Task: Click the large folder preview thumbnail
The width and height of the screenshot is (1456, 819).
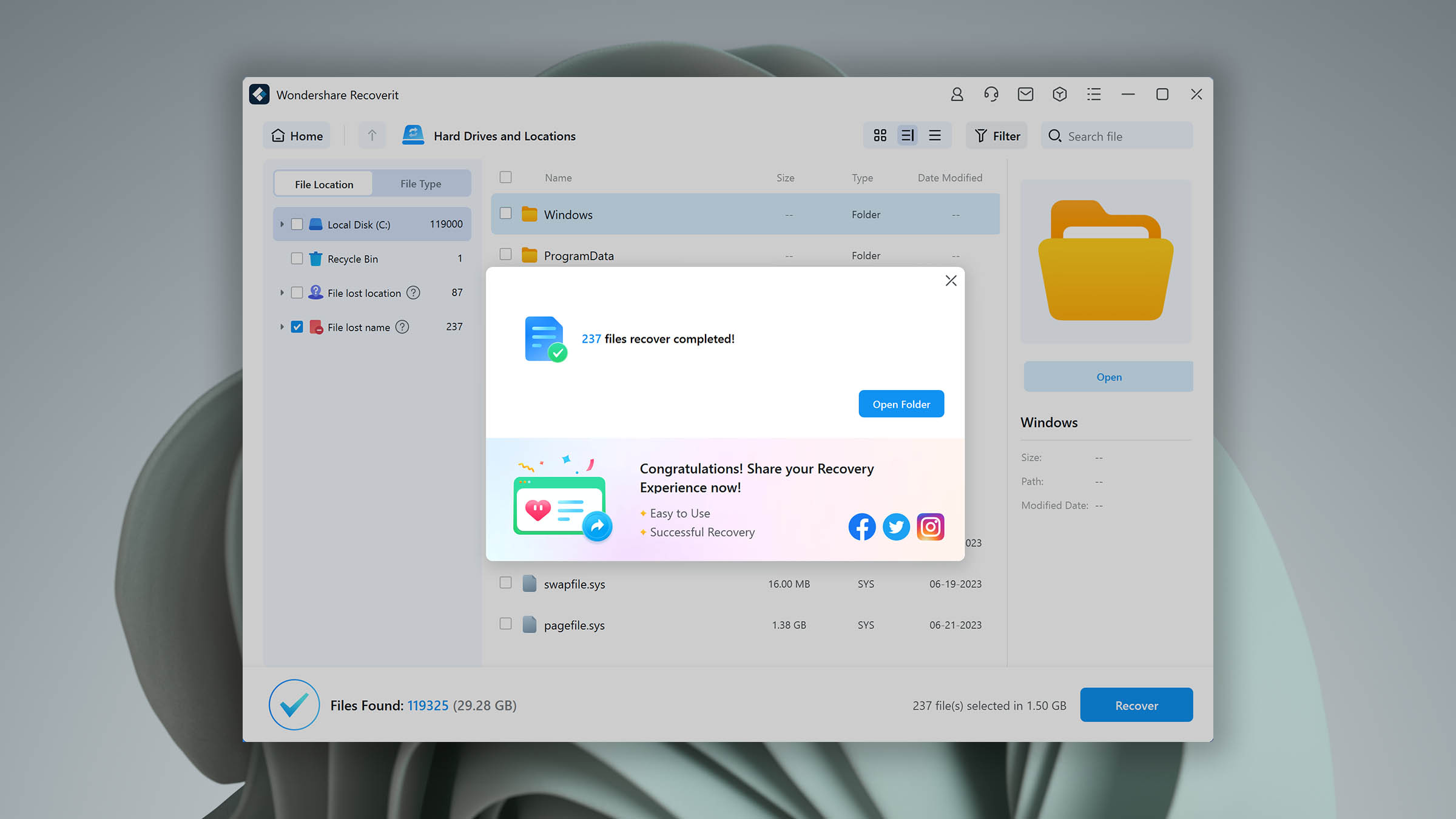Action: click(1106, 261)
